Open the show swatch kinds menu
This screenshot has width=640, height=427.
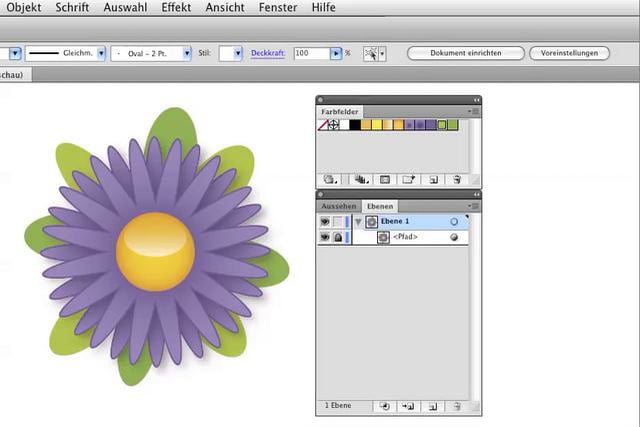click(361, 180)
